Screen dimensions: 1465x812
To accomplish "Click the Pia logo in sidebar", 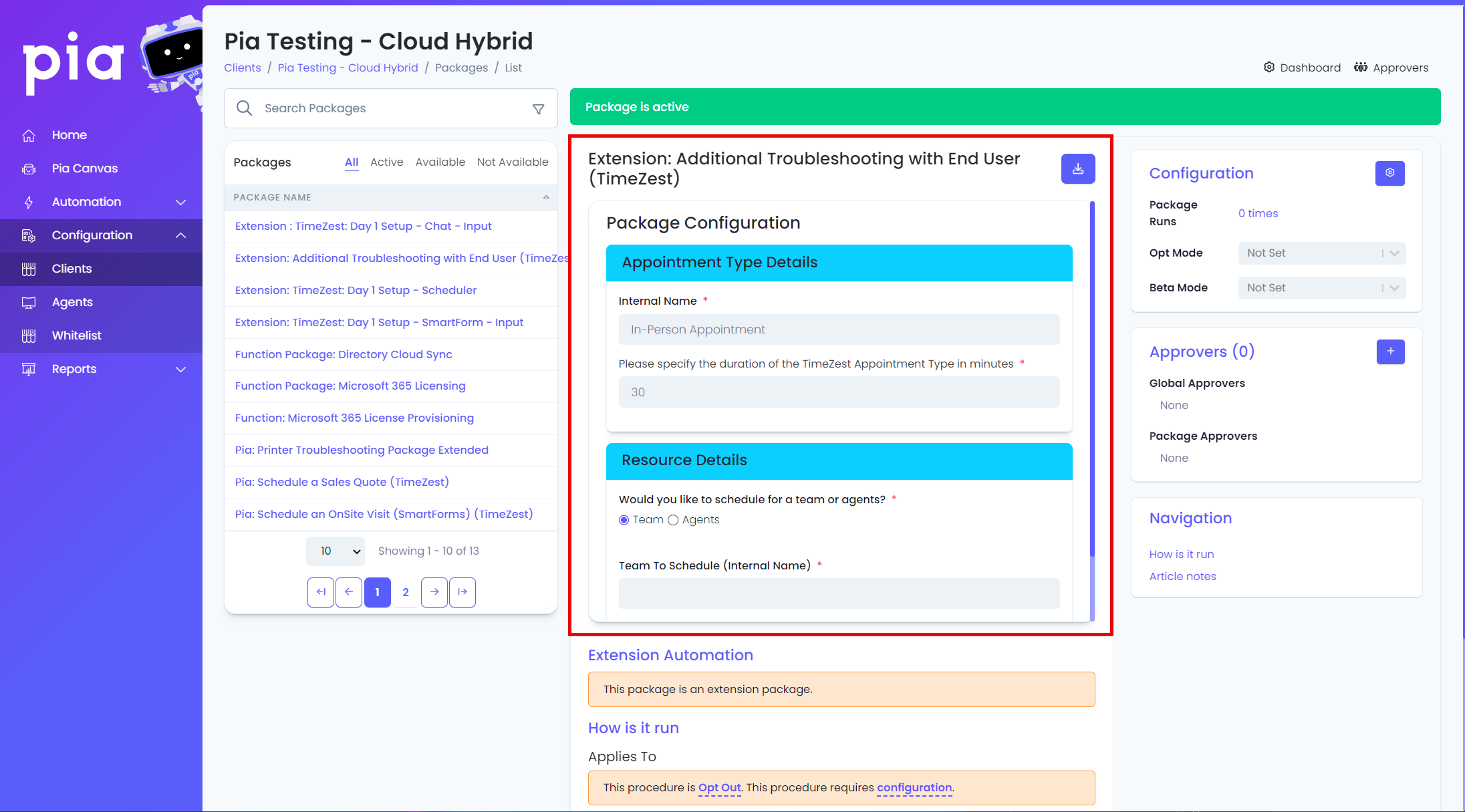I will (x=74, y=63).
